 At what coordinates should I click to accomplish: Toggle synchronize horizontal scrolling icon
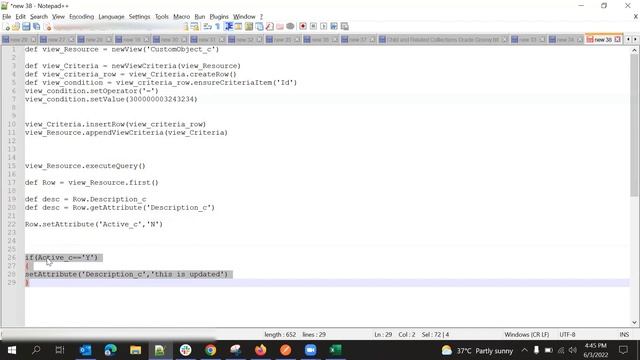point(195,27)
